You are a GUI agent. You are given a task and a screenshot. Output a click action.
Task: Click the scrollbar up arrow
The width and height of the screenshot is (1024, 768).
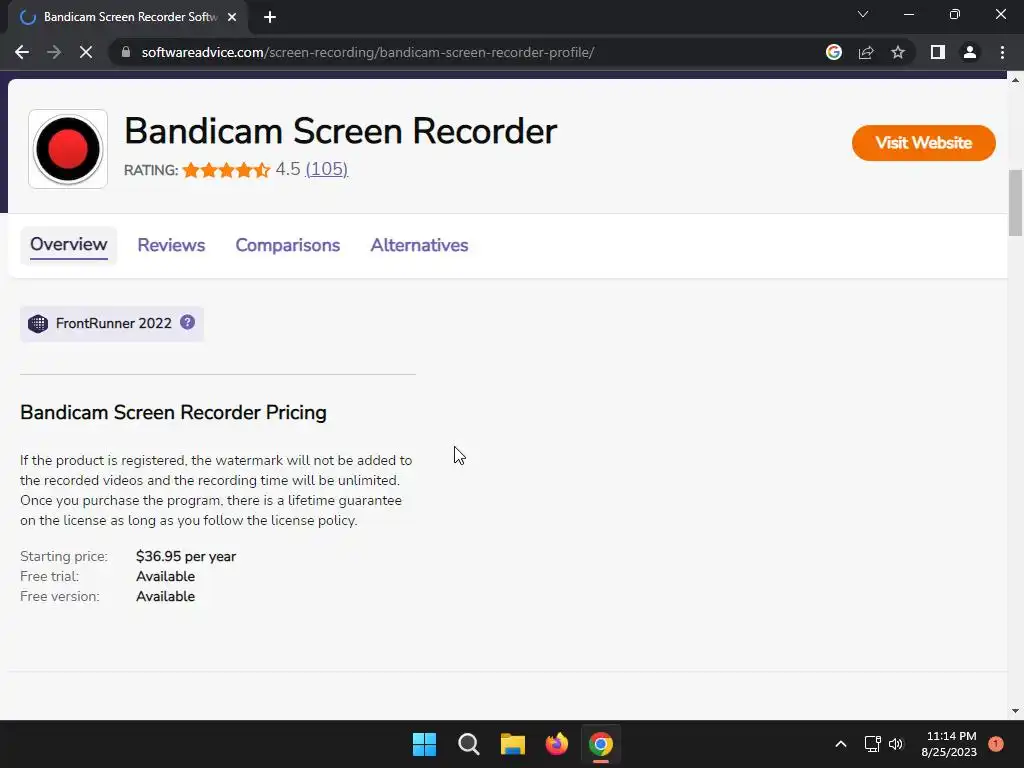pos(1015,80)
